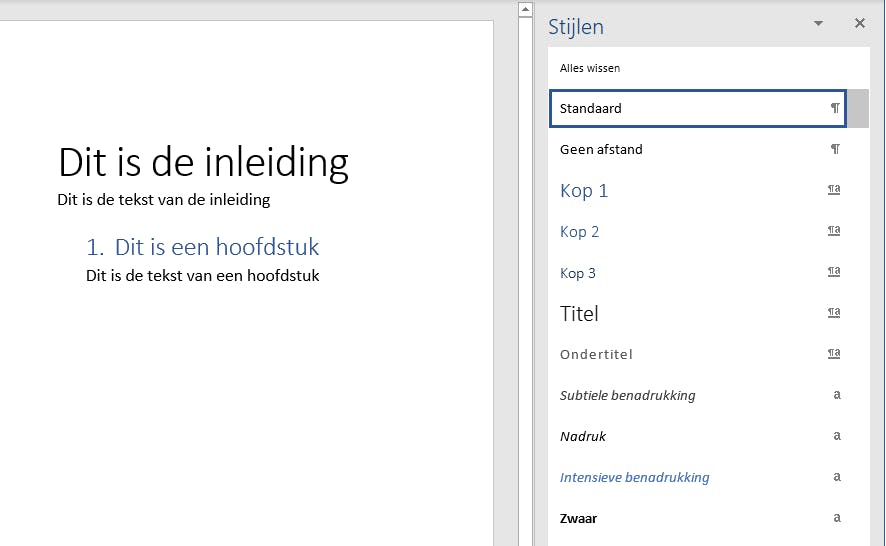Click the linked style icon beside Kop 1

pos(834,190)
